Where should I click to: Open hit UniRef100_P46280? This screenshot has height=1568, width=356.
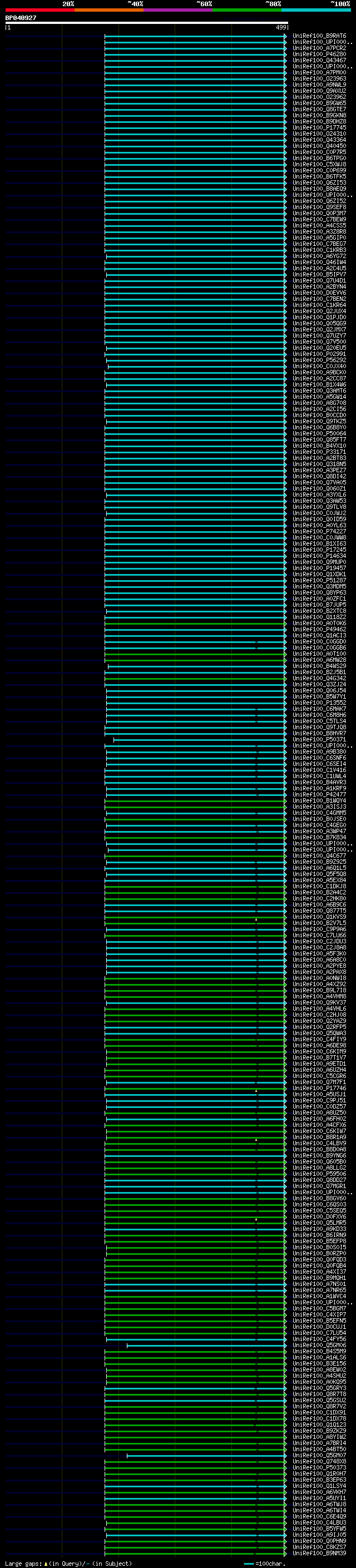pyautogui.click(x=319, y=54)
